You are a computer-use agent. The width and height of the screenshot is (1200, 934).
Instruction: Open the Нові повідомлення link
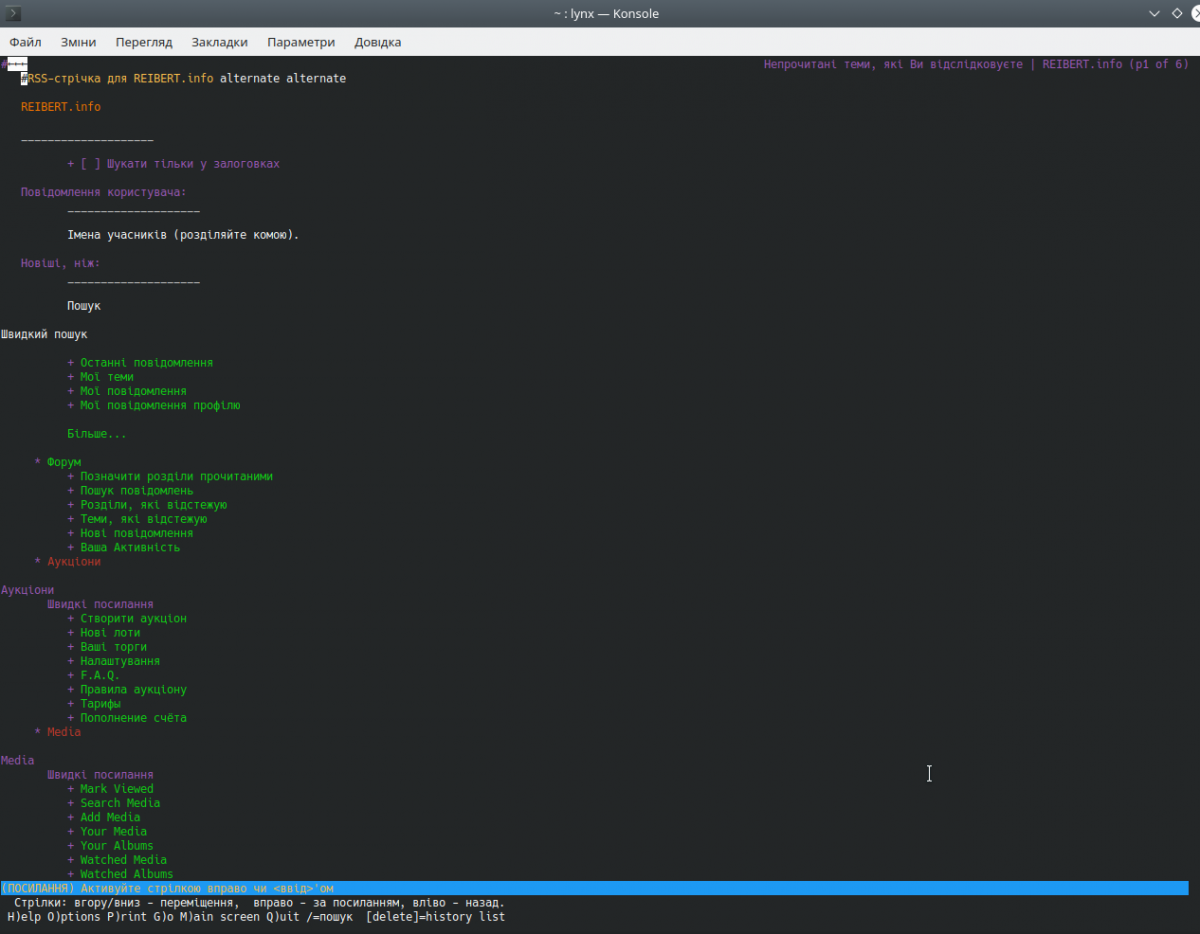(137, 533)
